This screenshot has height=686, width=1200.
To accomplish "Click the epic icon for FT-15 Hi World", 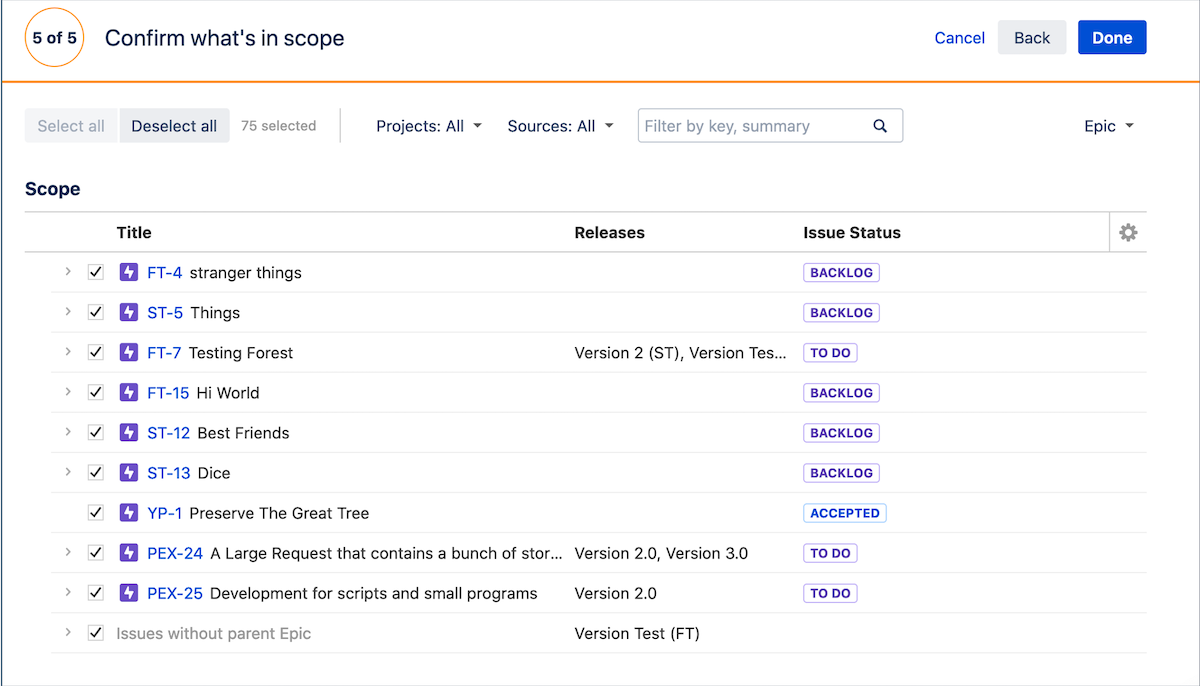I will click(128, 393).
